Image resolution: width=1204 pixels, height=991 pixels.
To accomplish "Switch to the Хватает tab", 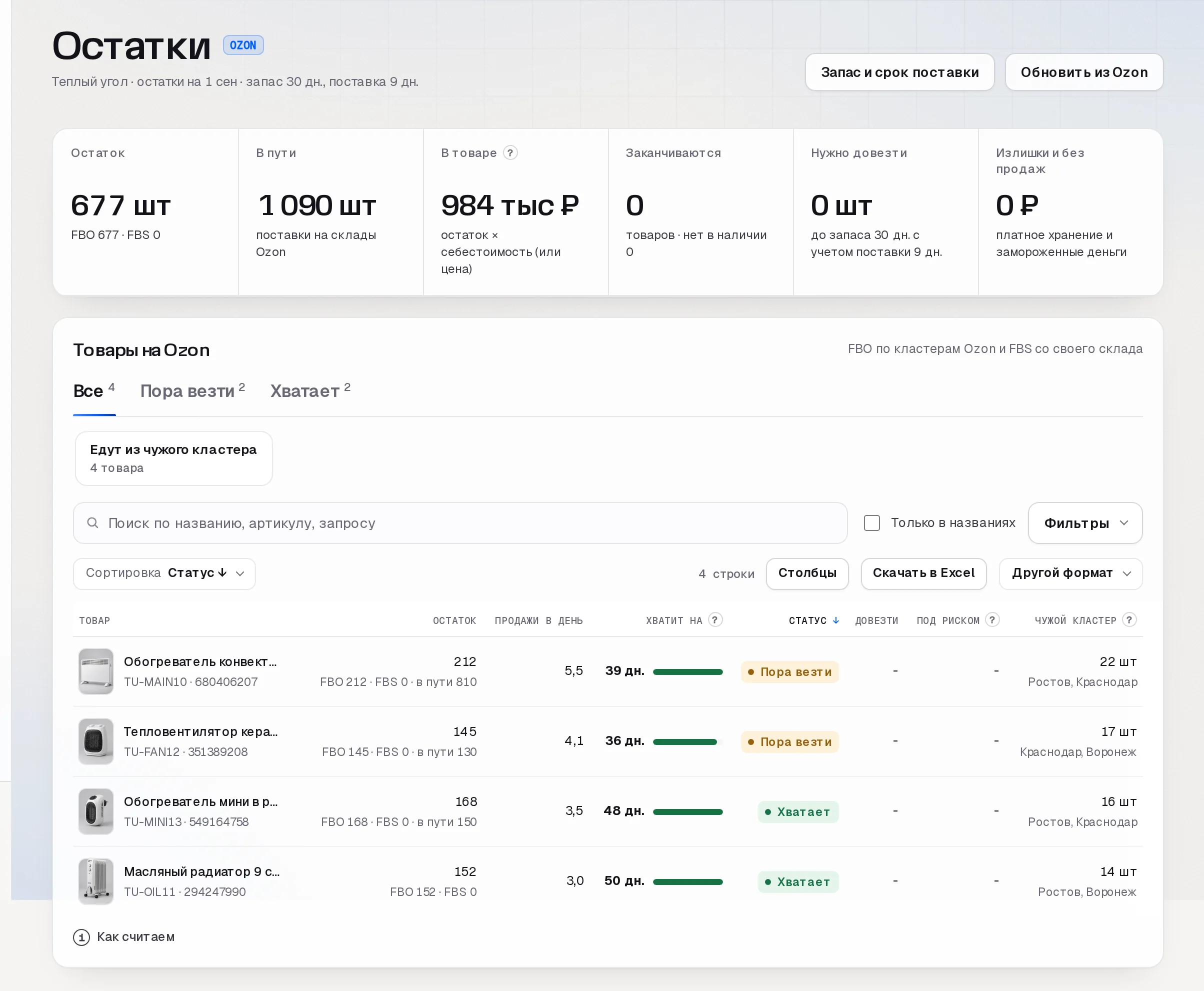I will point(310,391).
